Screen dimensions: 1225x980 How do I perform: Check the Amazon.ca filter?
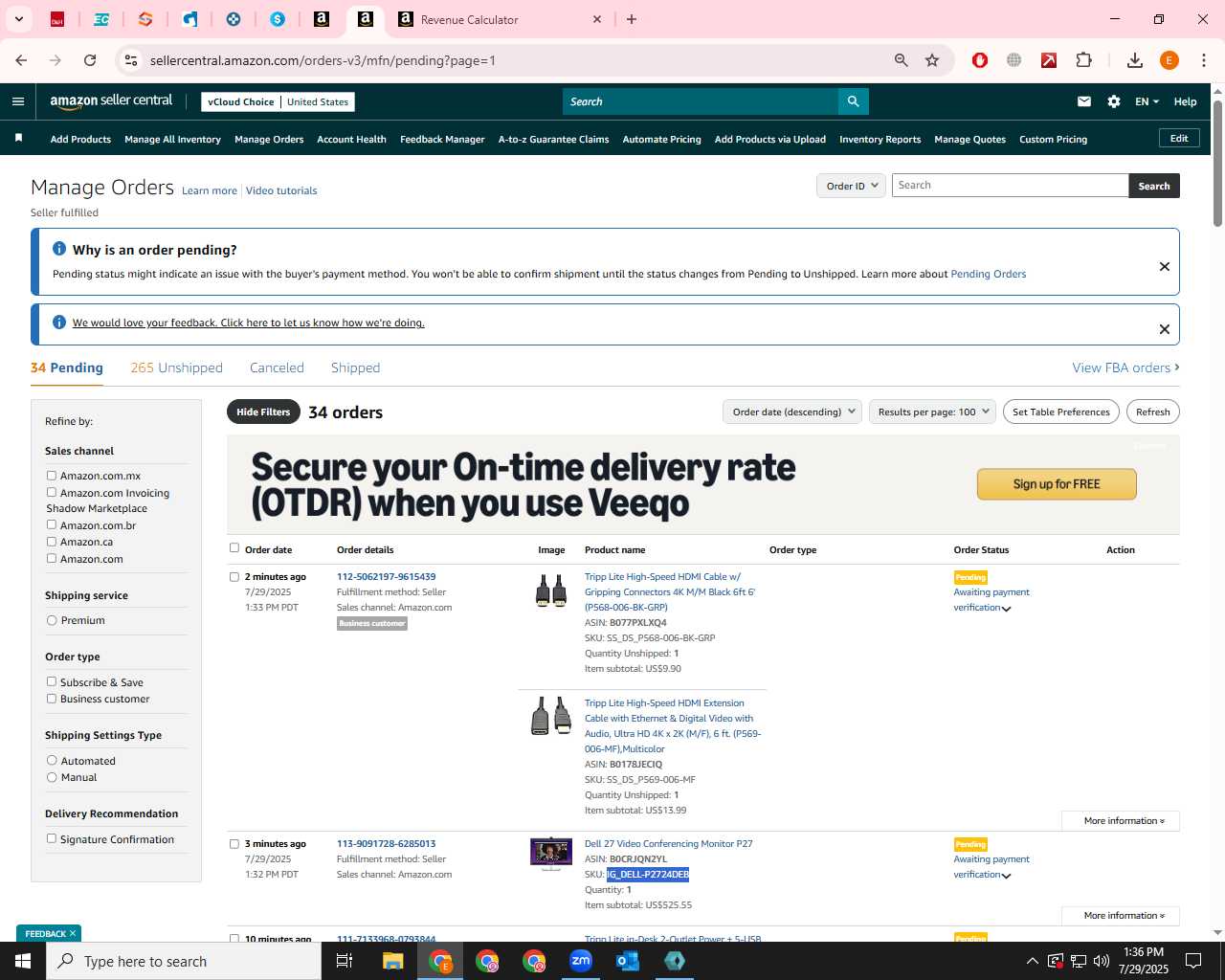tap(52, 541)
